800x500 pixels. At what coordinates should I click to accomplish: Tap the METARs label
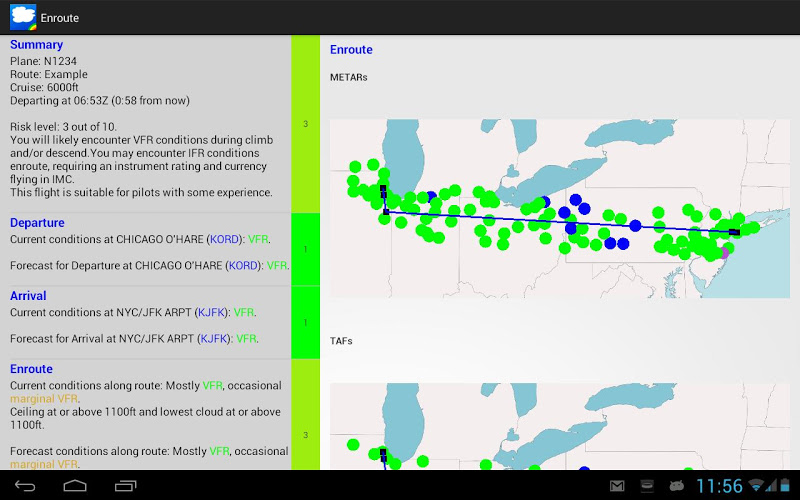[x=348, y=78]
